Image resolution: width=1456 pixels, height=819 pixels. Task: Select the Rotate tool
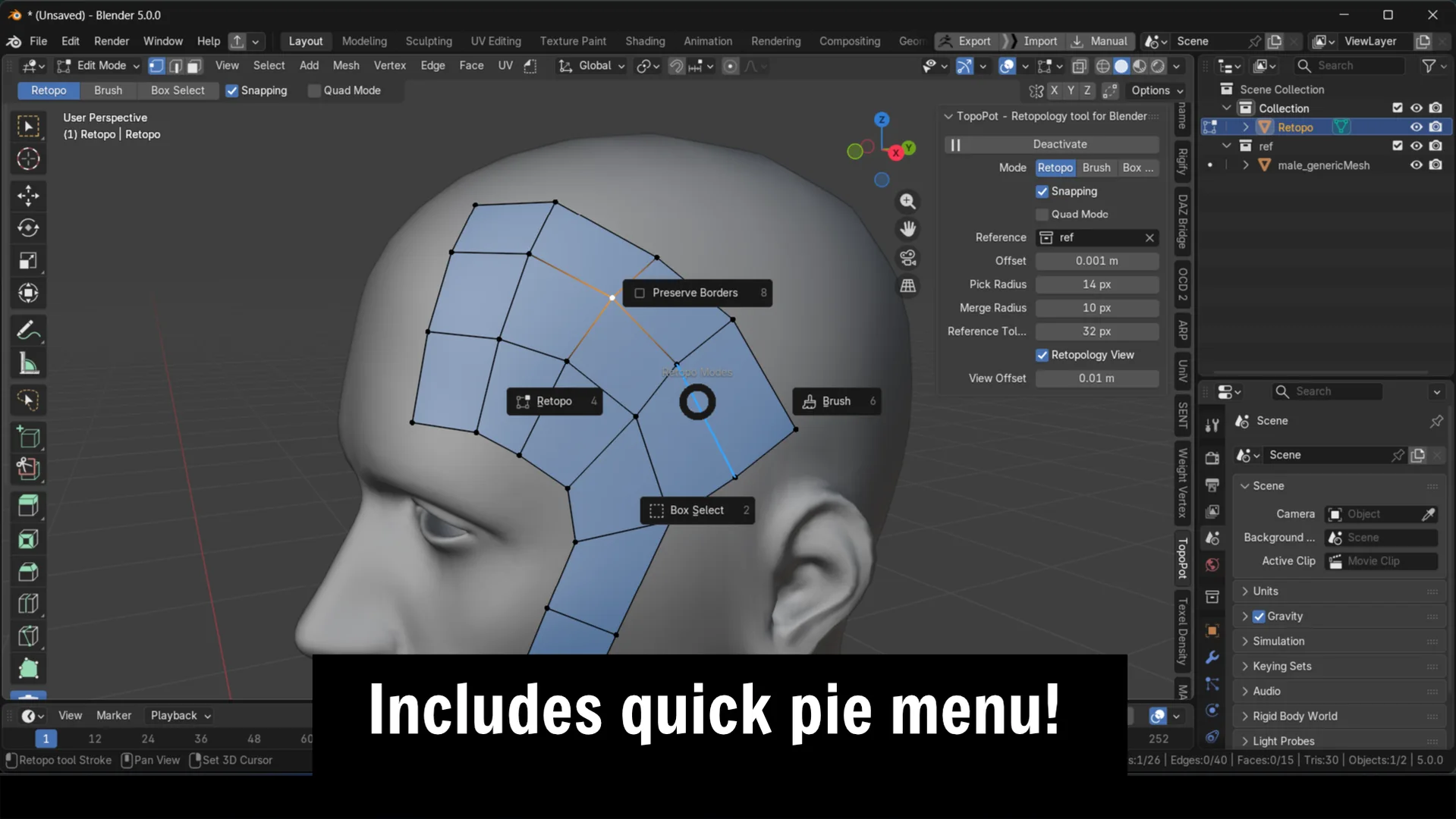click(x=28, y=228)
